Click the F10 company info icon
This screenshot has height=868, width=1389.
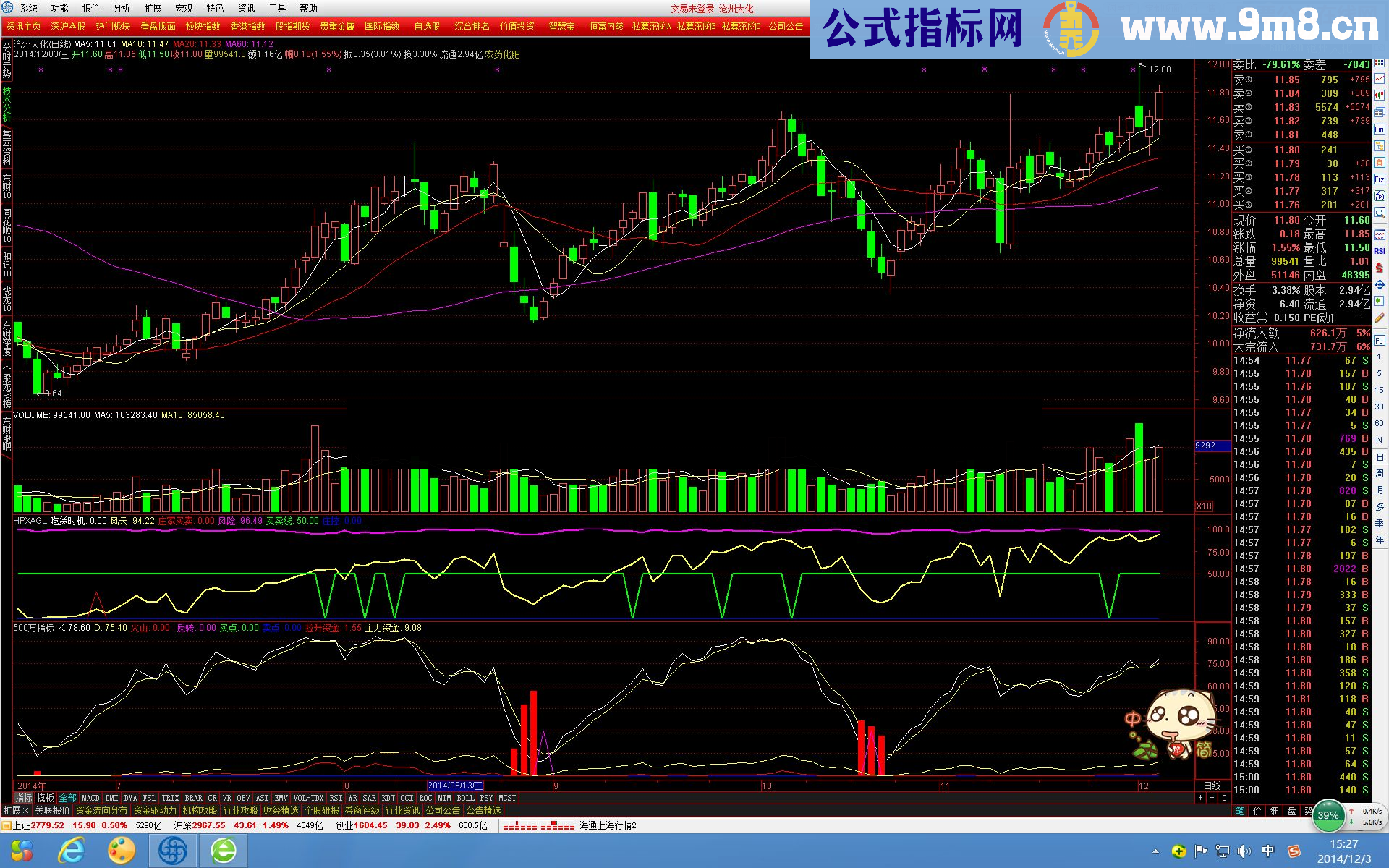coord(1380,129)
